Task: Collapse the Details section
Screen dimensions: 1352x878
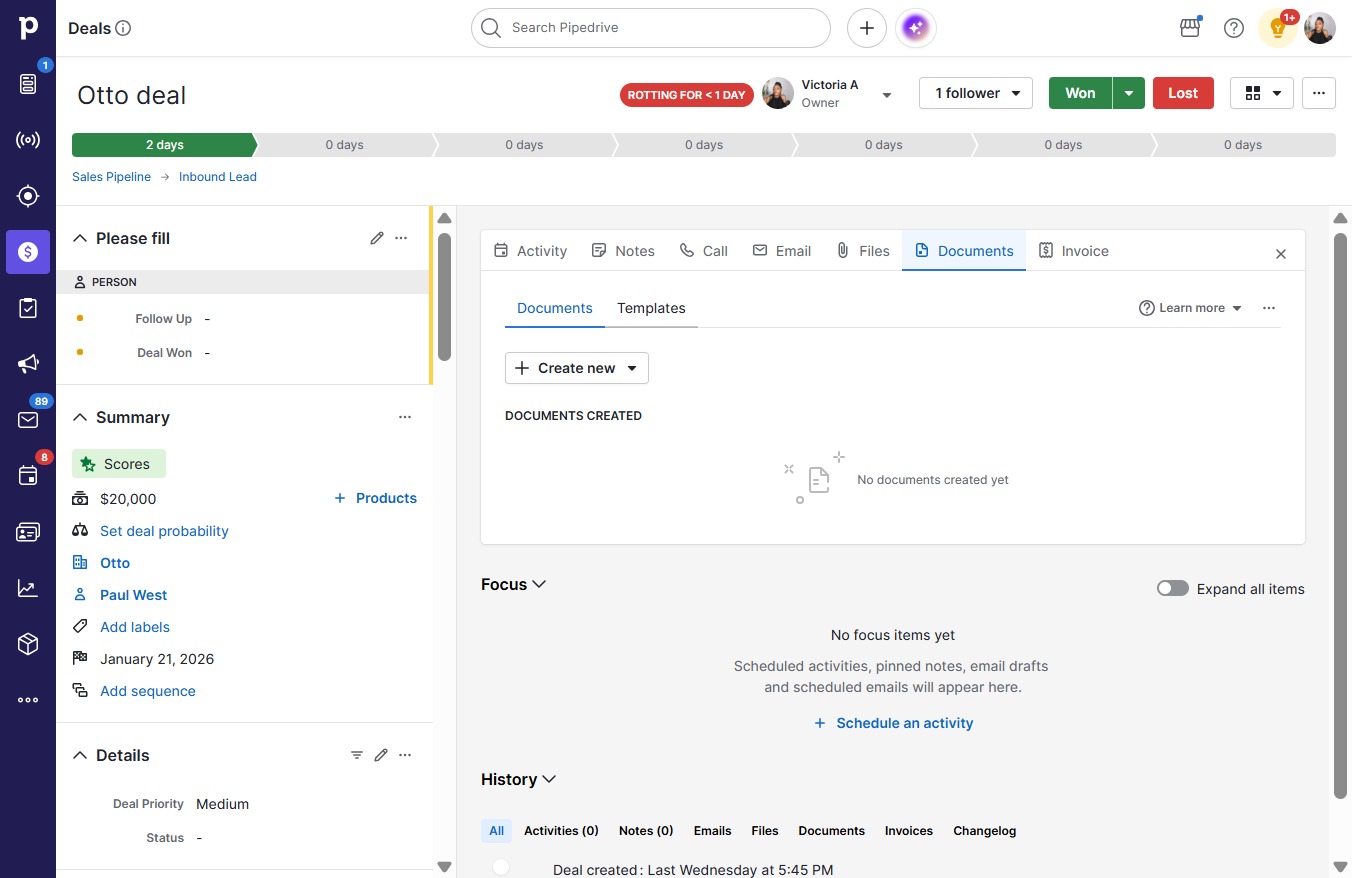Action: tap(80, 755)
